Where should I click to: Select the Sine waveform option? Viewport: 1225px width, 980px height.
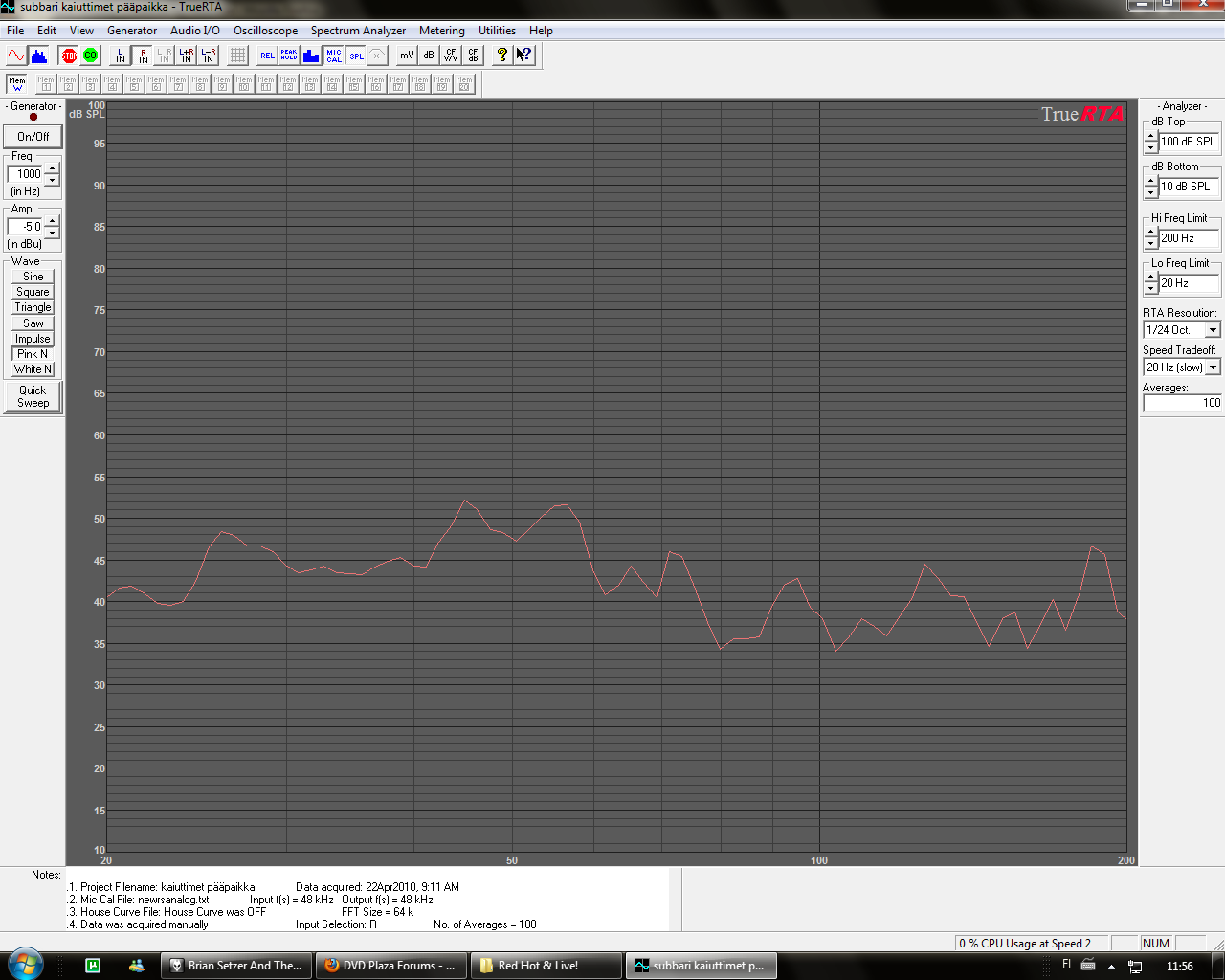point(33,277)
